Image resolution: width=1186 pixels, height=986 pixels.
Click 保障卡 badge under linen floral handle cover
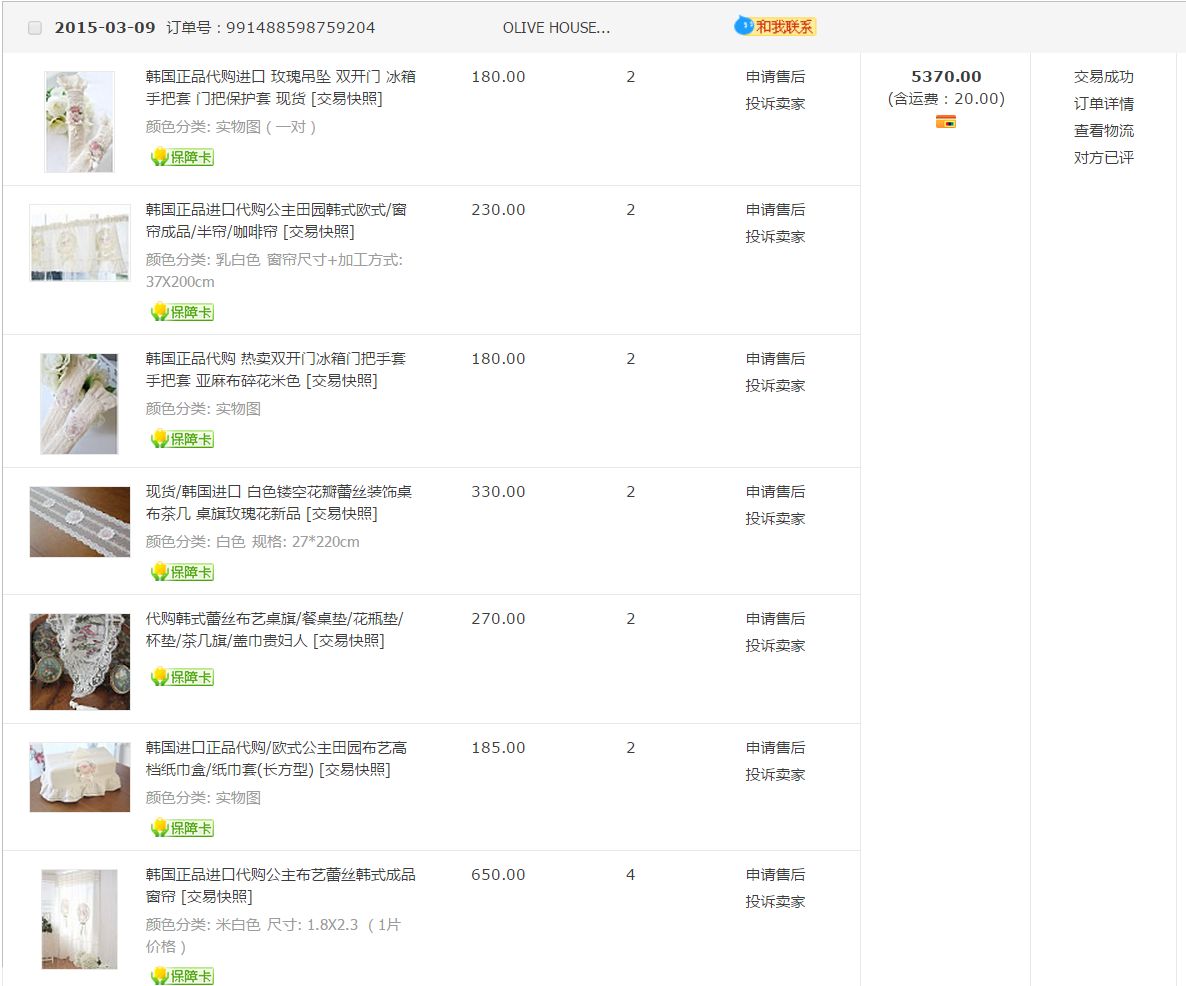(x=182, y=439)
